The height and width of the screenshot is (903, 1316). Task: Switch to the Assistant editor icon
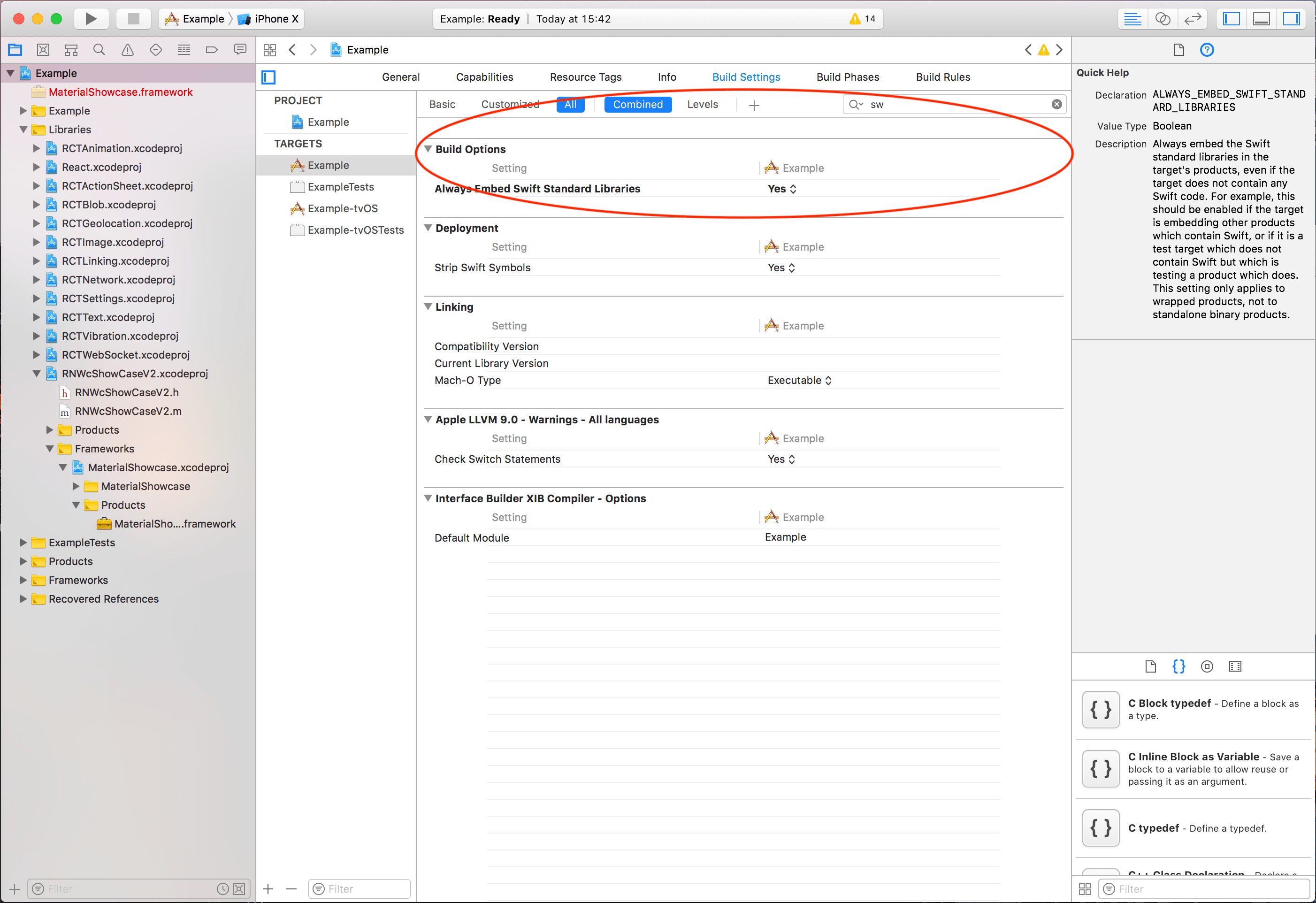click(x=1163, y=19)
